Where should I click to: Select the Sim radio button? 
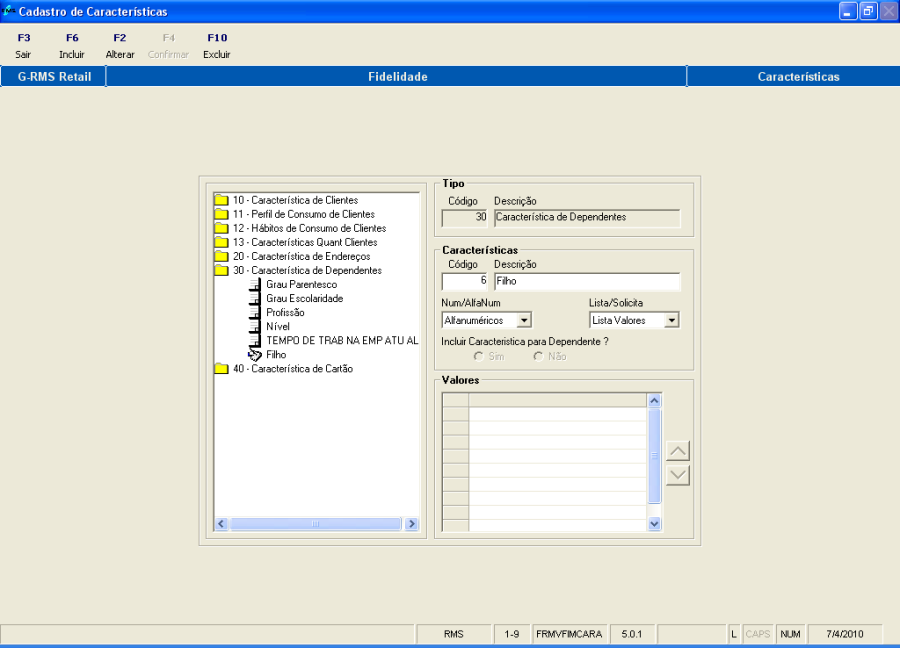pyautogui.click(x=479, y=356)
